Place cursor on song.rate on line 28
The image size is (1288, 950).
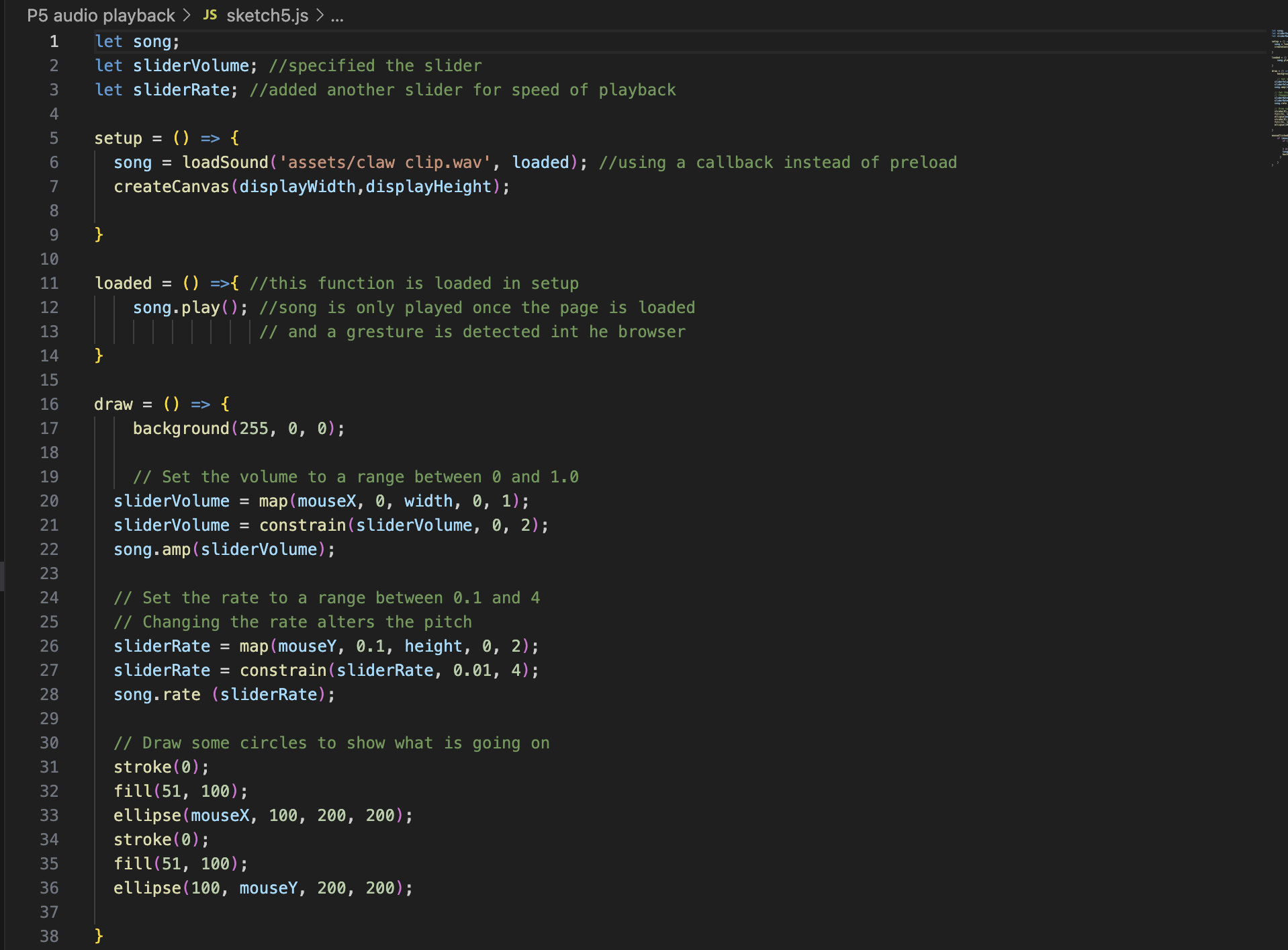(156, 694)
